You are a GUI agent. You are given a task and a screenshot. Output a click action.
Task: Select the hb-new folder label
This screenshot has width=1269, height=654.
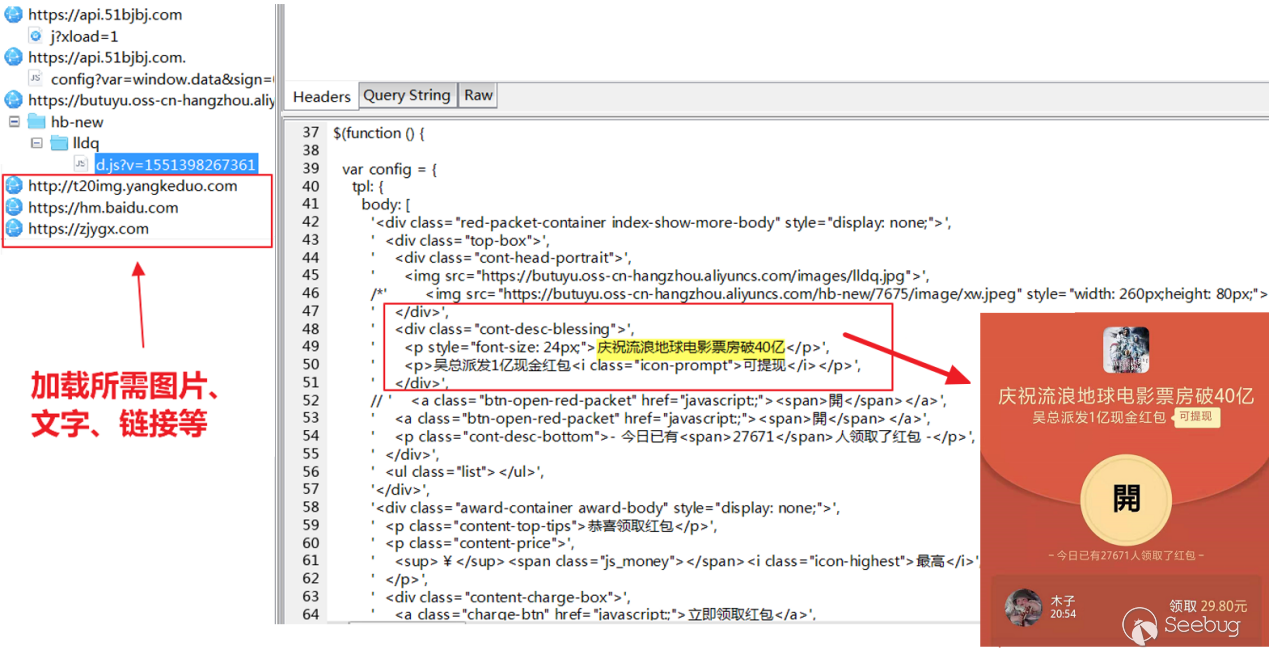click(78, 122)
